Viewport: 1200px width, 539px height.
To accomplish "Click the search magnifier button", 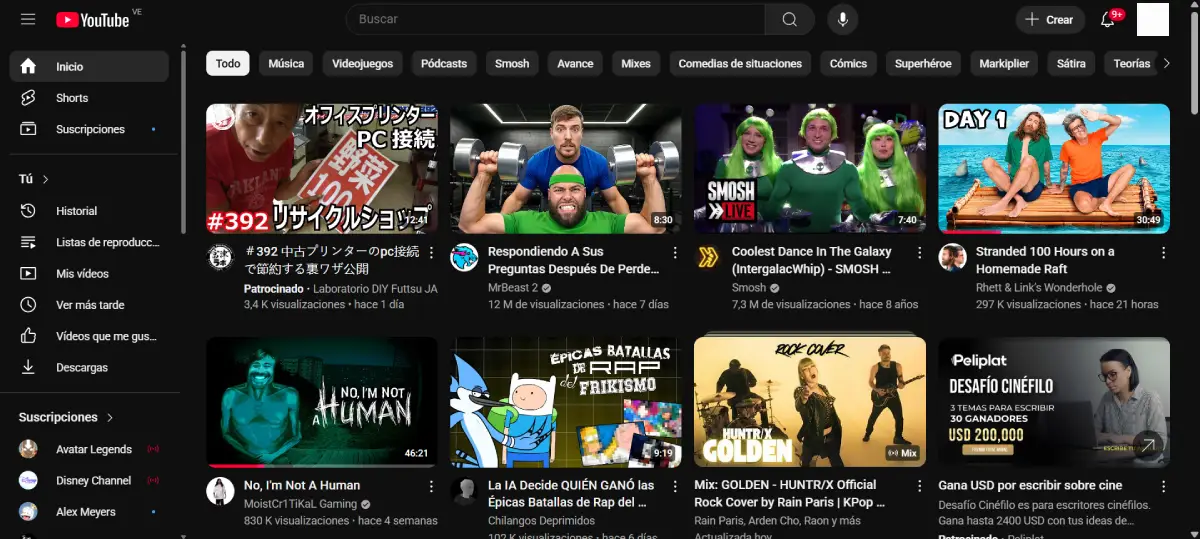I will click(x=790, y=19).
